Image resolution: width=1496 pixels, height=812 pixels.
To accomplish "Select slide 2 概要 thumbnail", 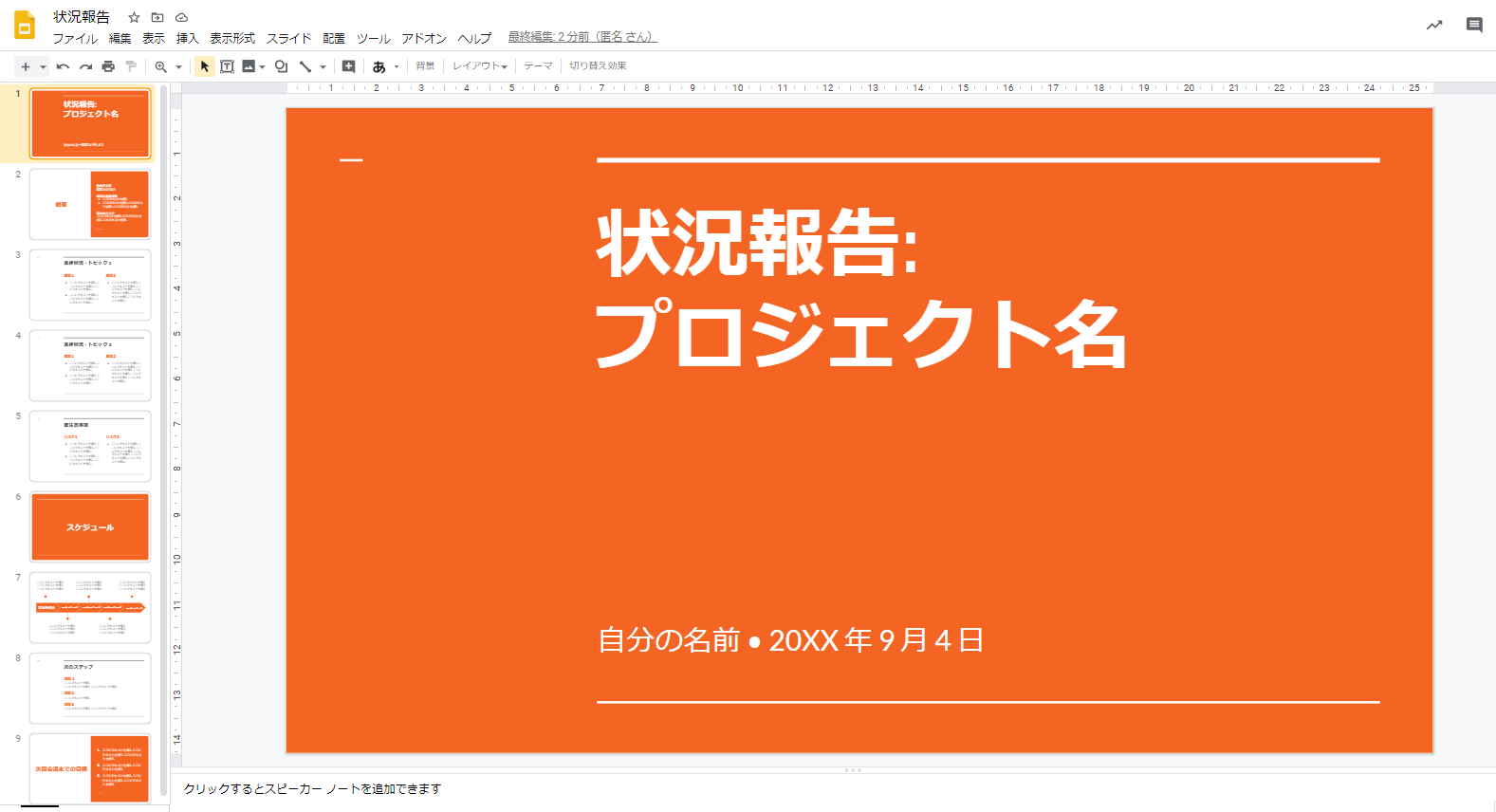I will tap(90, 204).
